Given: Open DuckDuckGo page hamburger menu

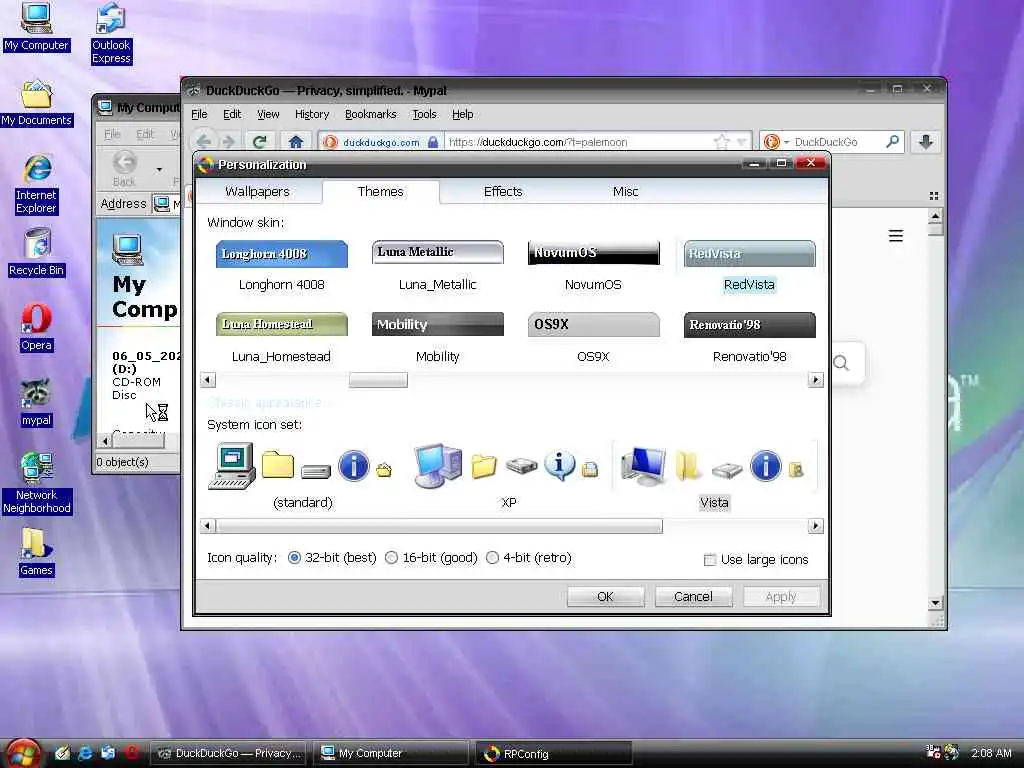Looking at the screenshot, I should (x=896, y=236).
